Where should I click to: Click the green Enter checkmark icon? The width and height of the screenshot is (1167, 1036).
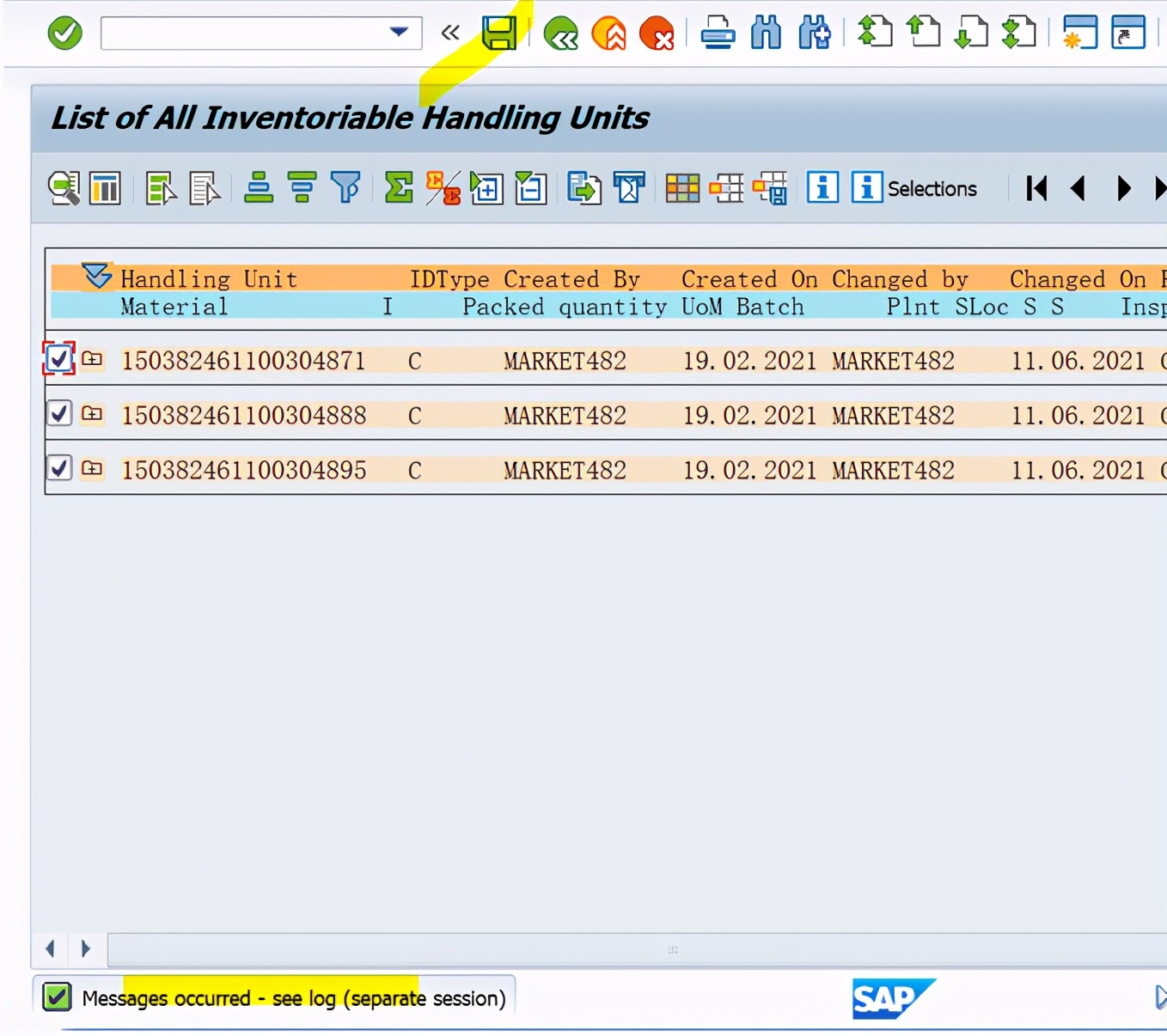pos(64,34)
